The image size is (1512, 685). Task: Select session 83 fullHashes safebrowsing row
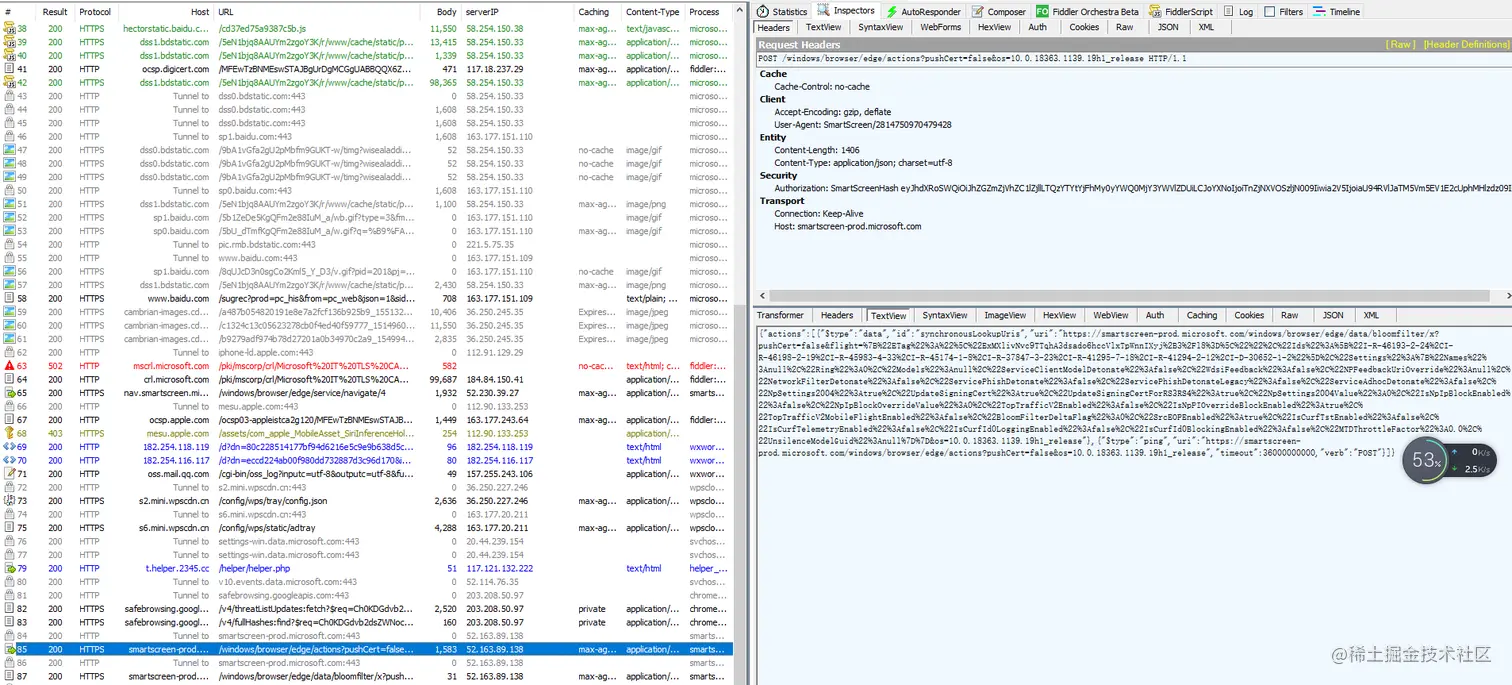367,622
